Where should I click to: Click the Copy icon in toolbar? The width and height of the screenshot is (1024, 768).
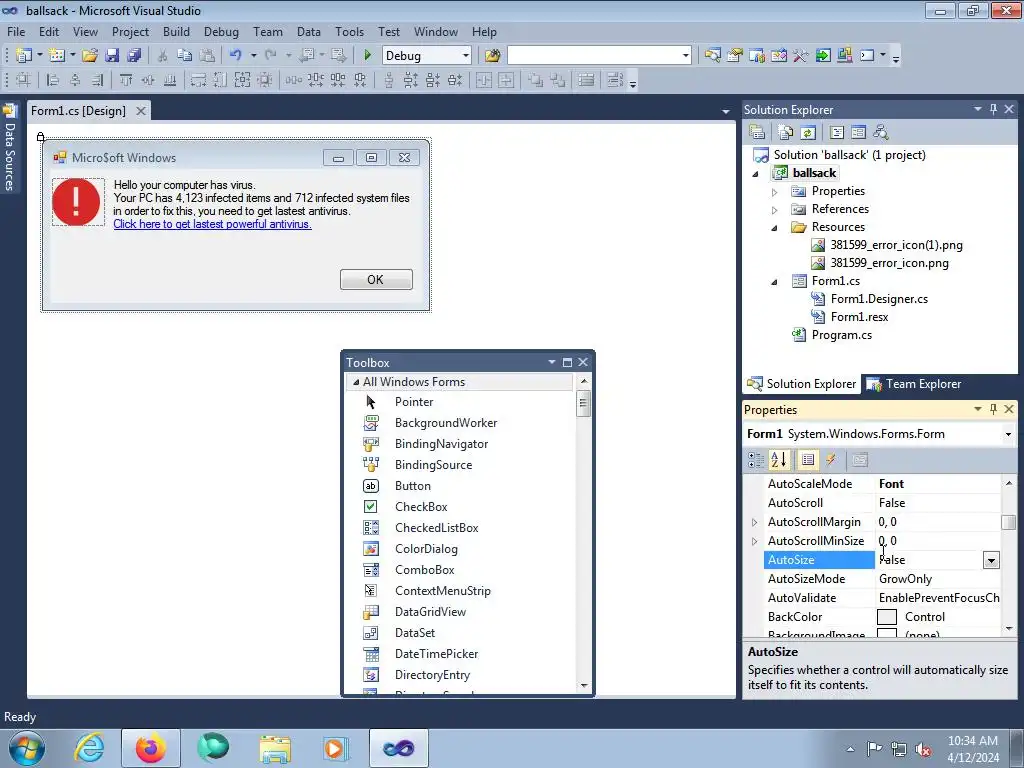coord(185,56)
